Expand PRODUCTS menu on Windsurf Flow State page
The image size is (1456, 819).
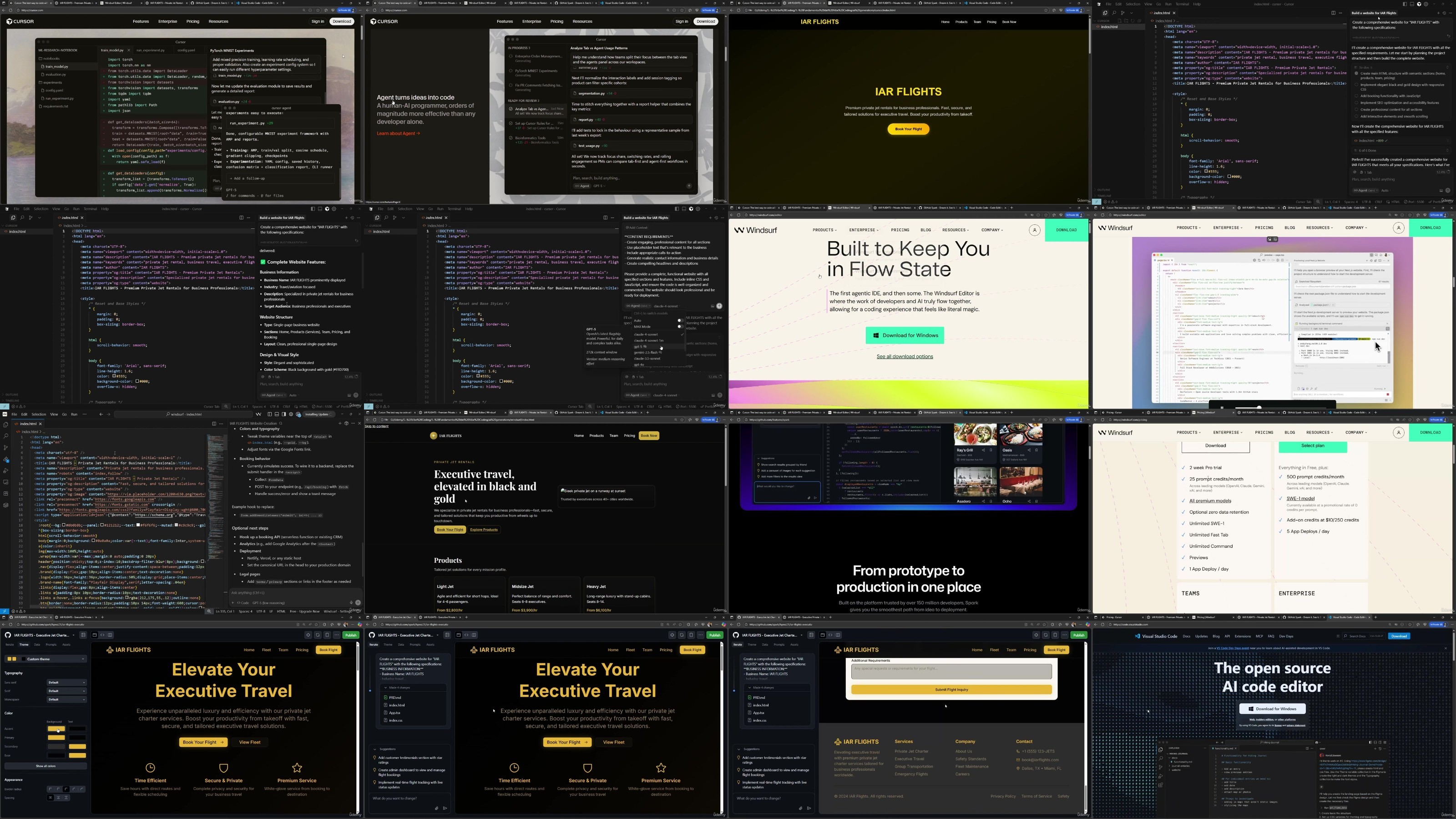click(824, 230)
